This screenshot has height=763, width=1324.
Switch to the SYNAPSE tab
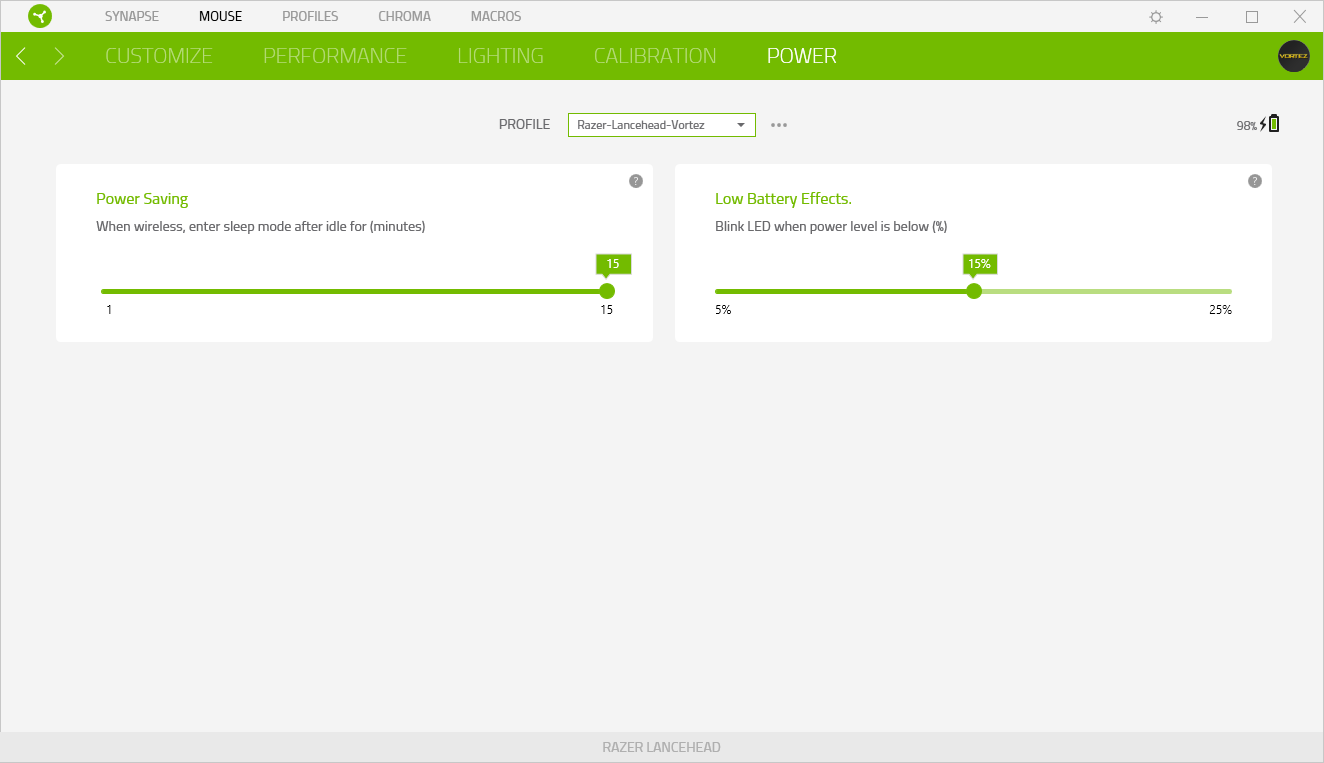[x=132, y=16]
